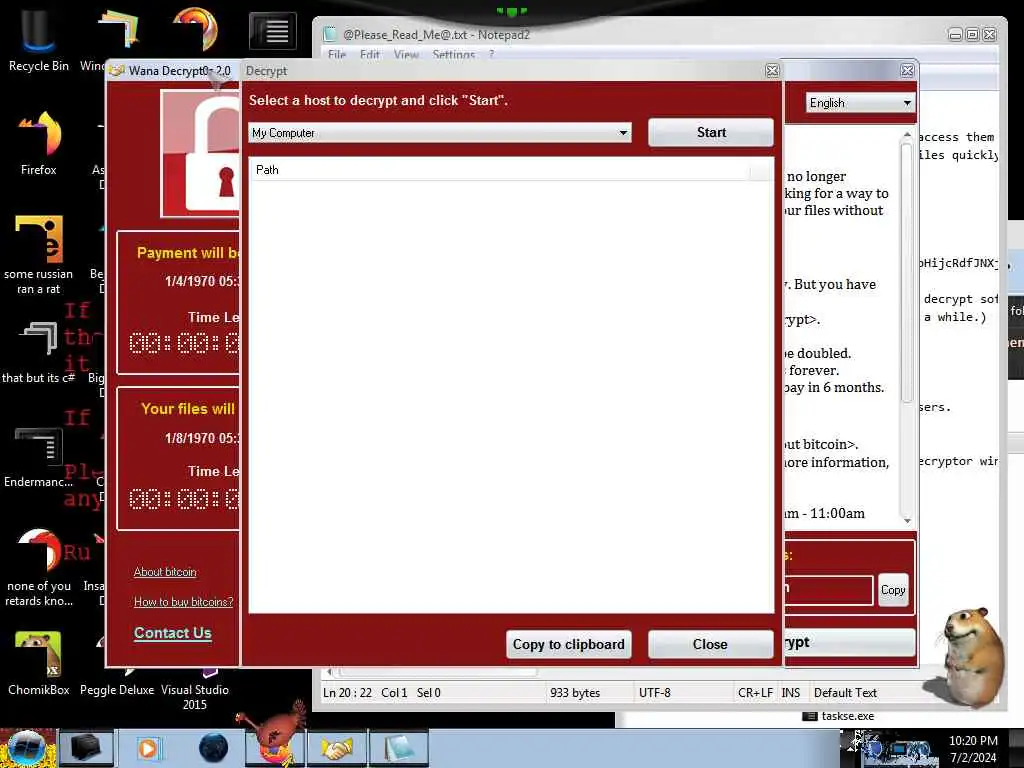Click the "Col 1" status bar entry
This screenshot has height=768, width=1024.
click(394, 693)
